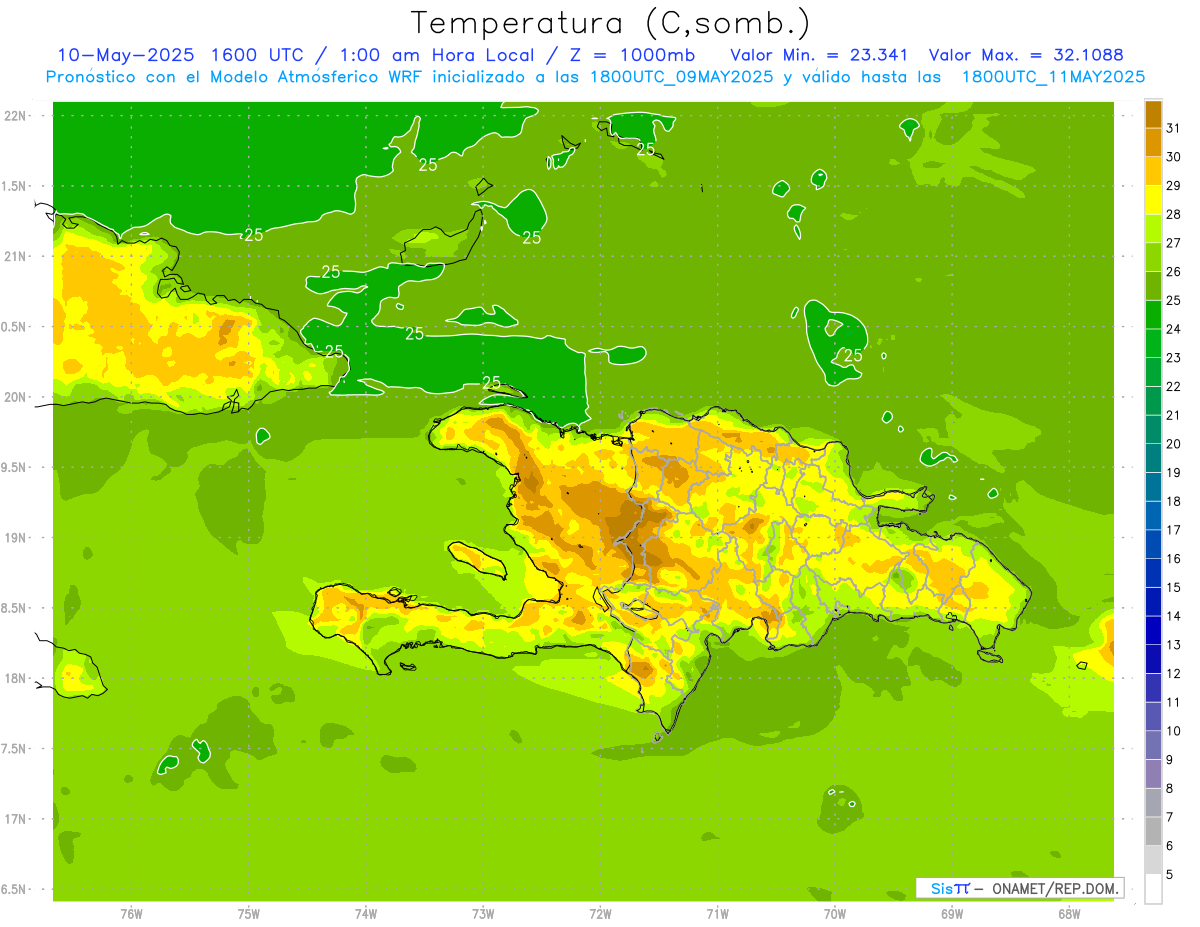Click the '75W' longitude axis label
The image size is (1200, 927).
point(249,914)
